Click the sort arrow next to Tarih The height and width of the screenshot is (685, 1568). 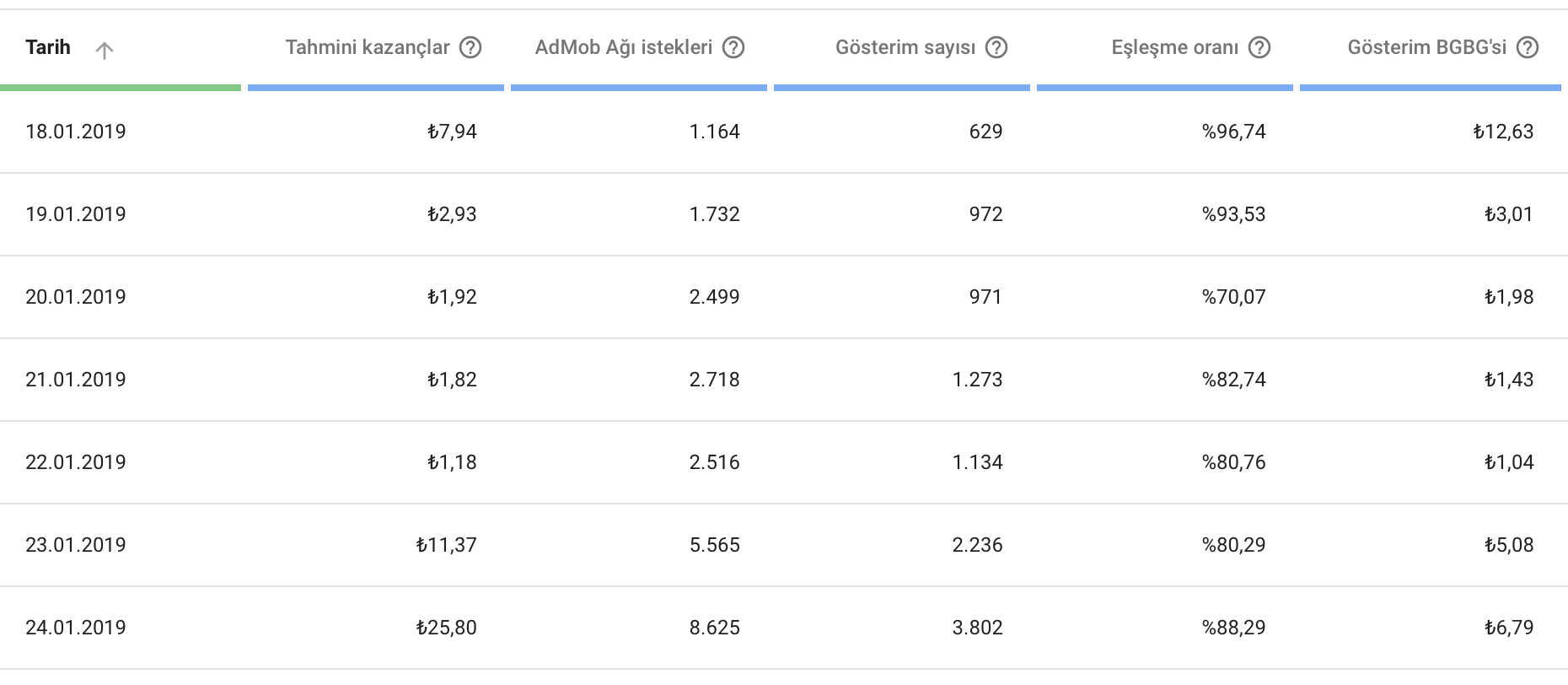tap(105, 51)
